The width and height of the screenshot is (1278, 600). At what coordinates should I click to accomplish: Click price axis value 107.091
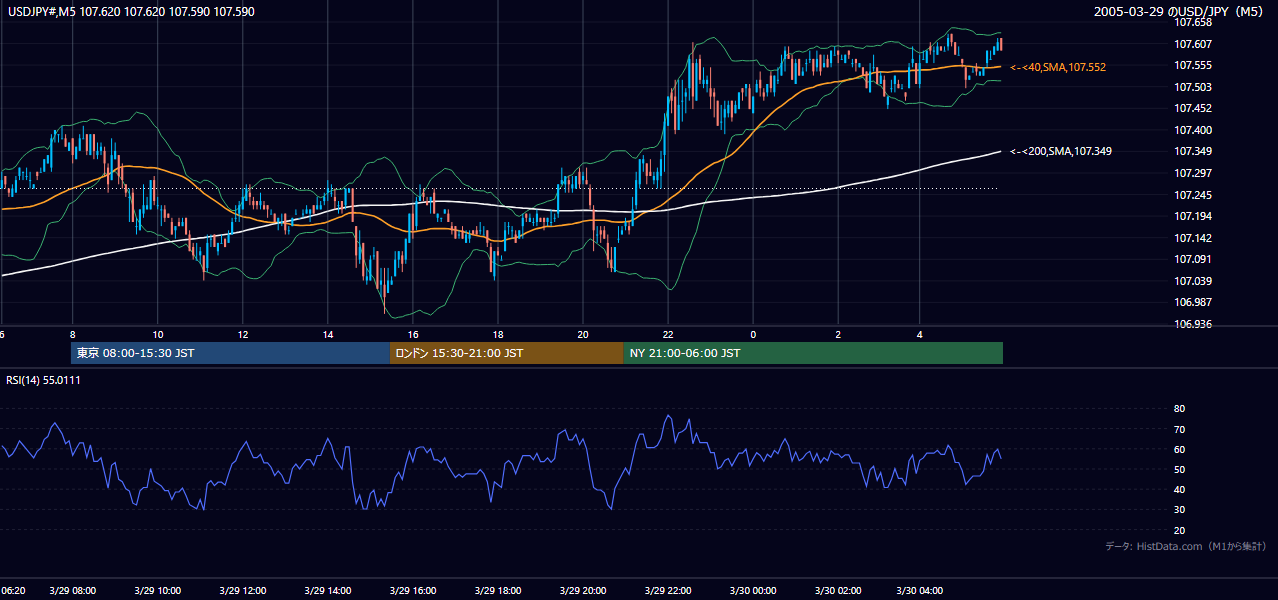pyautogui.click(x=1195, y=259)
